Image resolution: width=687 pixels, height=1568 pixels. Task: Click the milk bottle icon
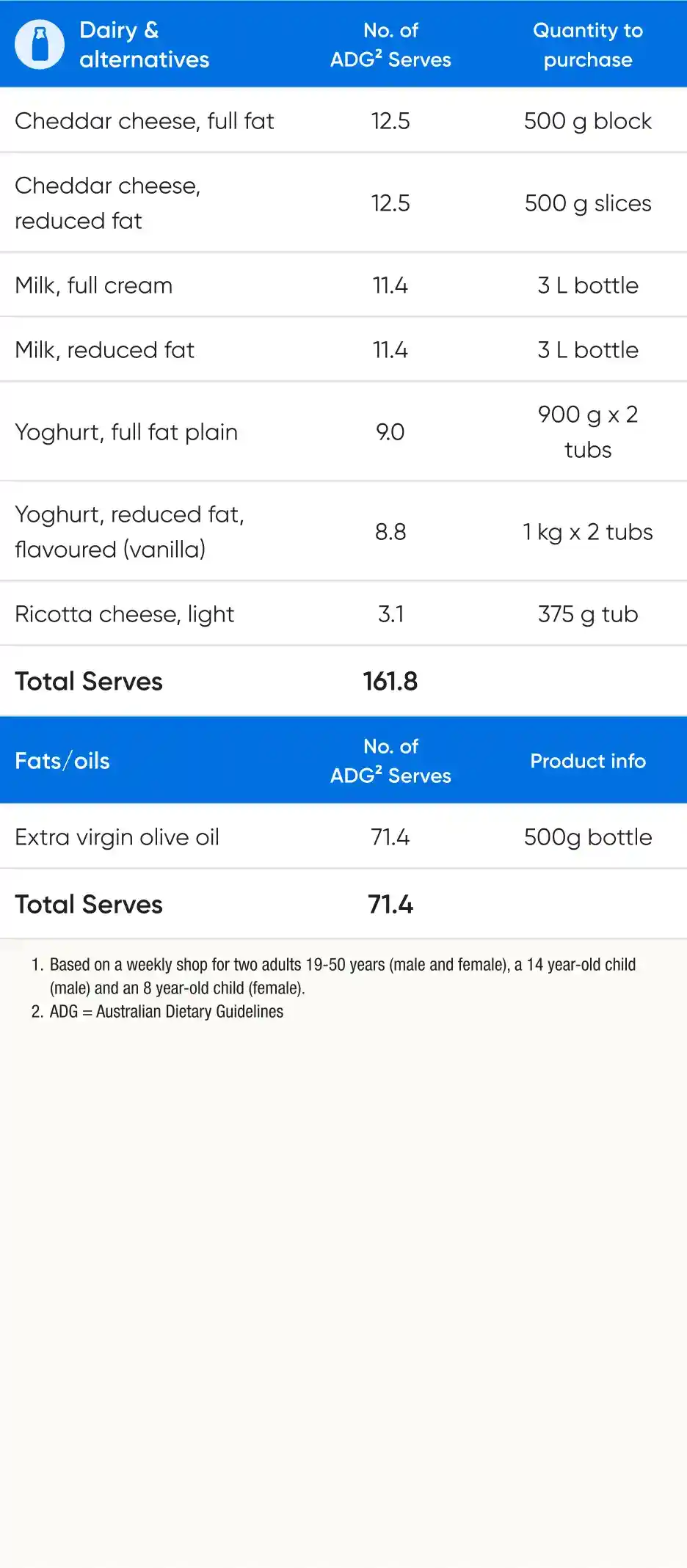point(40,44)
